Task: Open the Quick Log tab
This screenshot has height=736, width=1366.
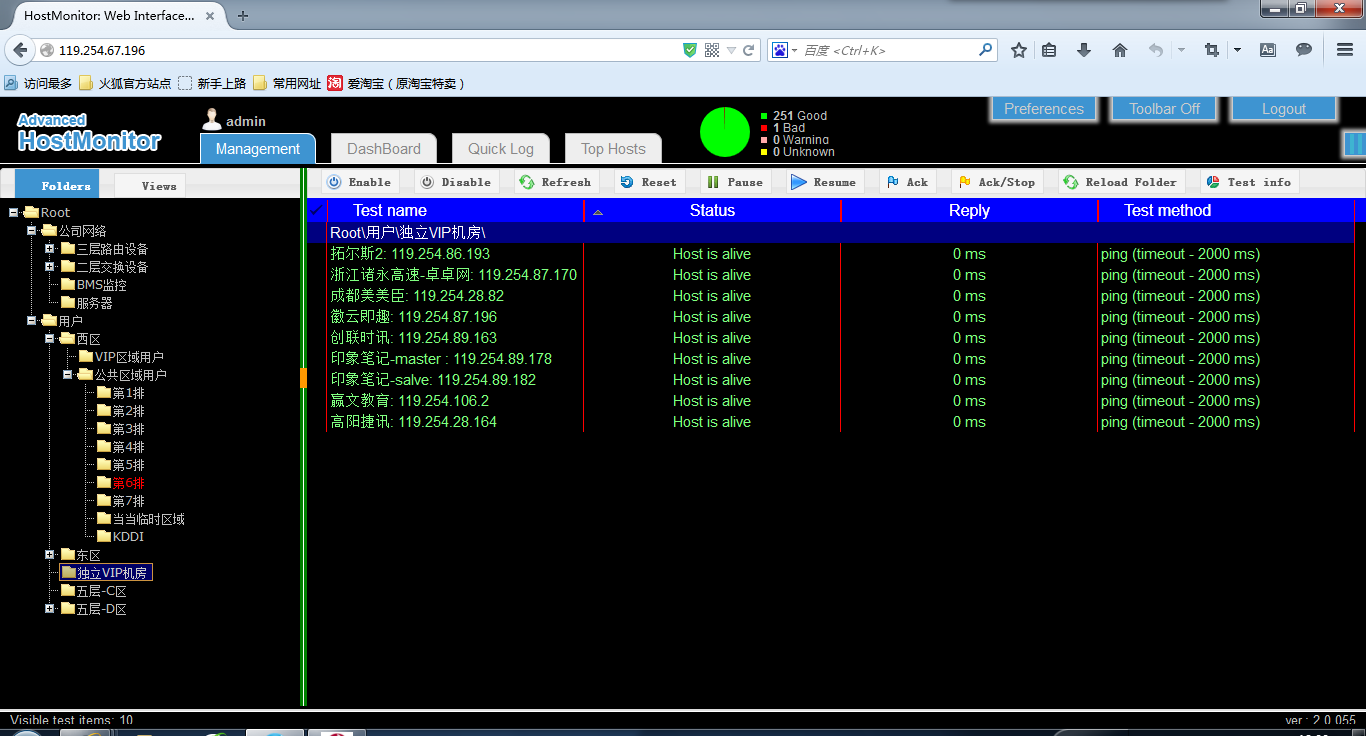Action: tap(501, 149)
